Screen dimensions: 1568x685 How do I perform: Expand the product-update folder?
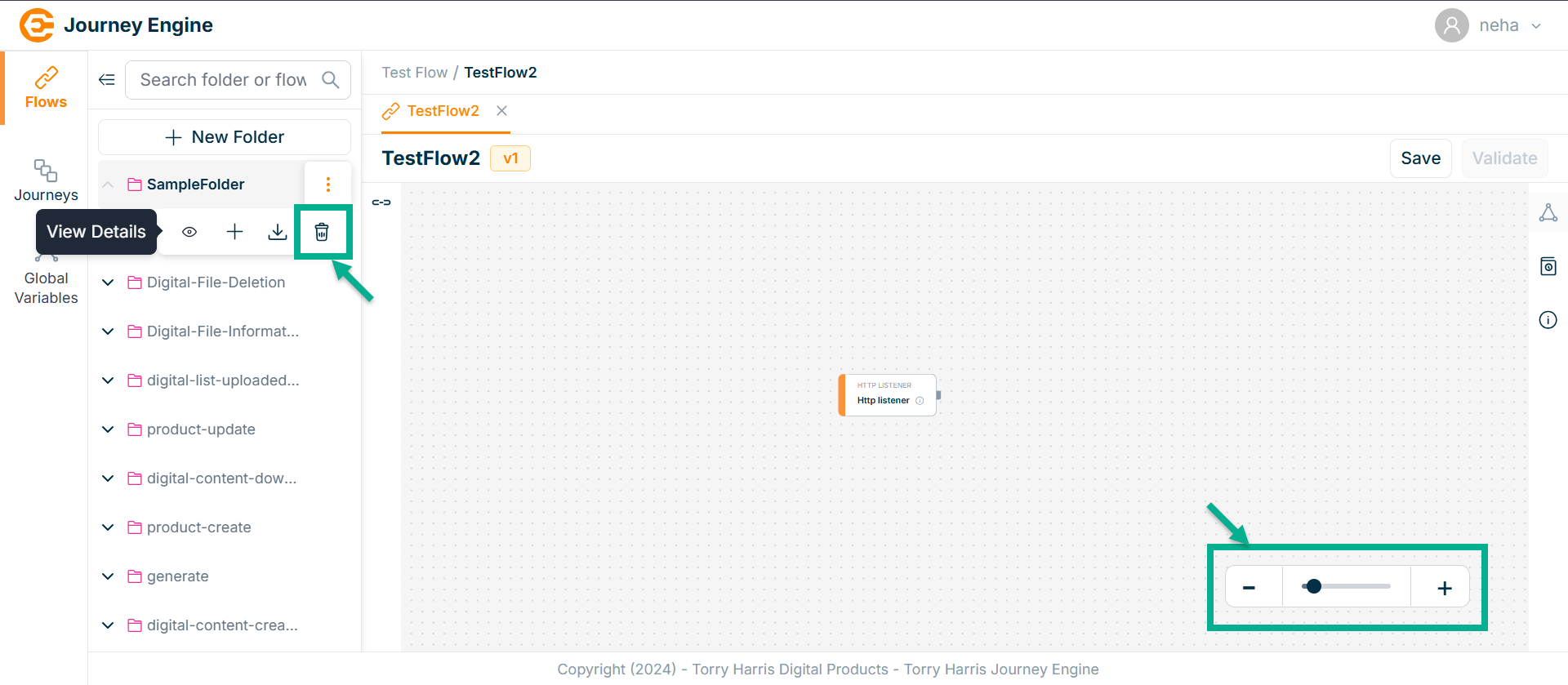[108, 429]
